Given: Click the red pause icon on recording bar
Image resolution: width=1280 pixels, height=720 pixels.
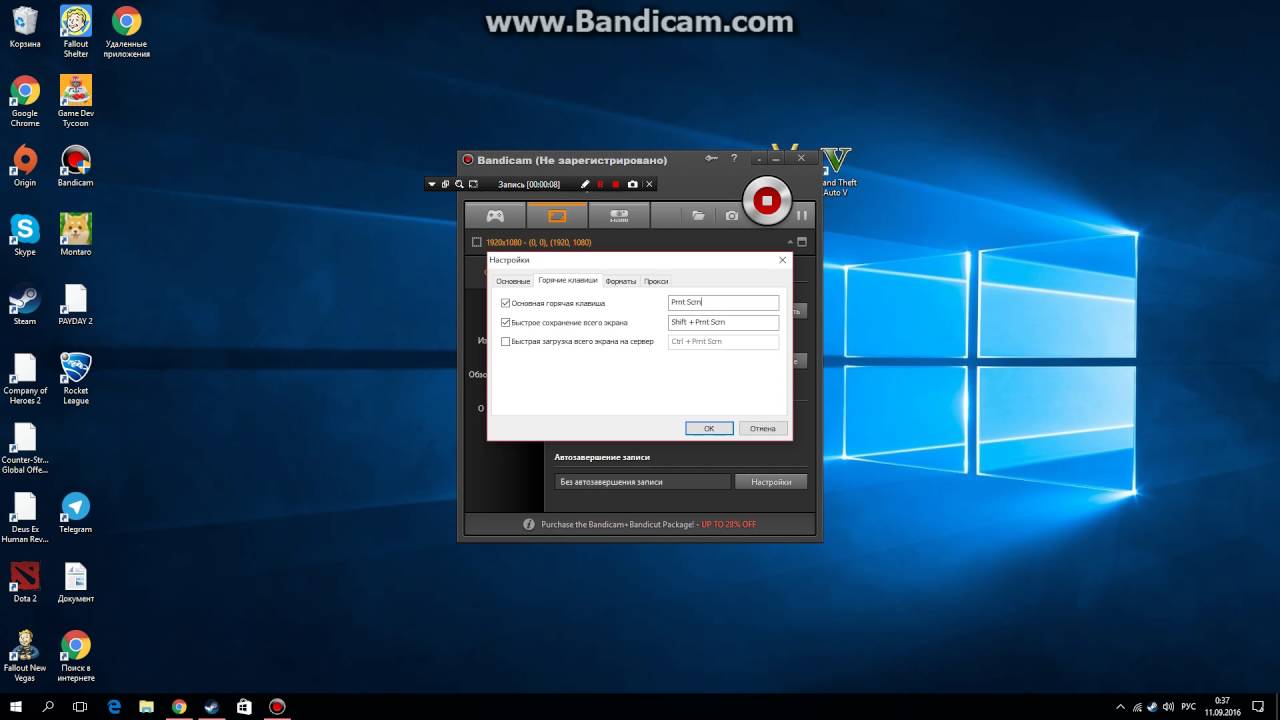Looking at the screenshot, I should (x=600, y=184).
